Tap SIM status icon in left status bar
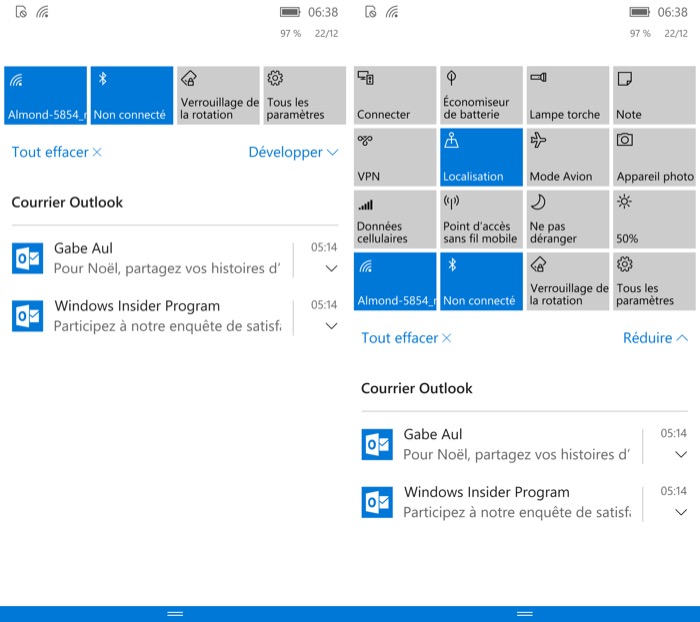This screenshot has width=700, height=622. coord(21,12)
